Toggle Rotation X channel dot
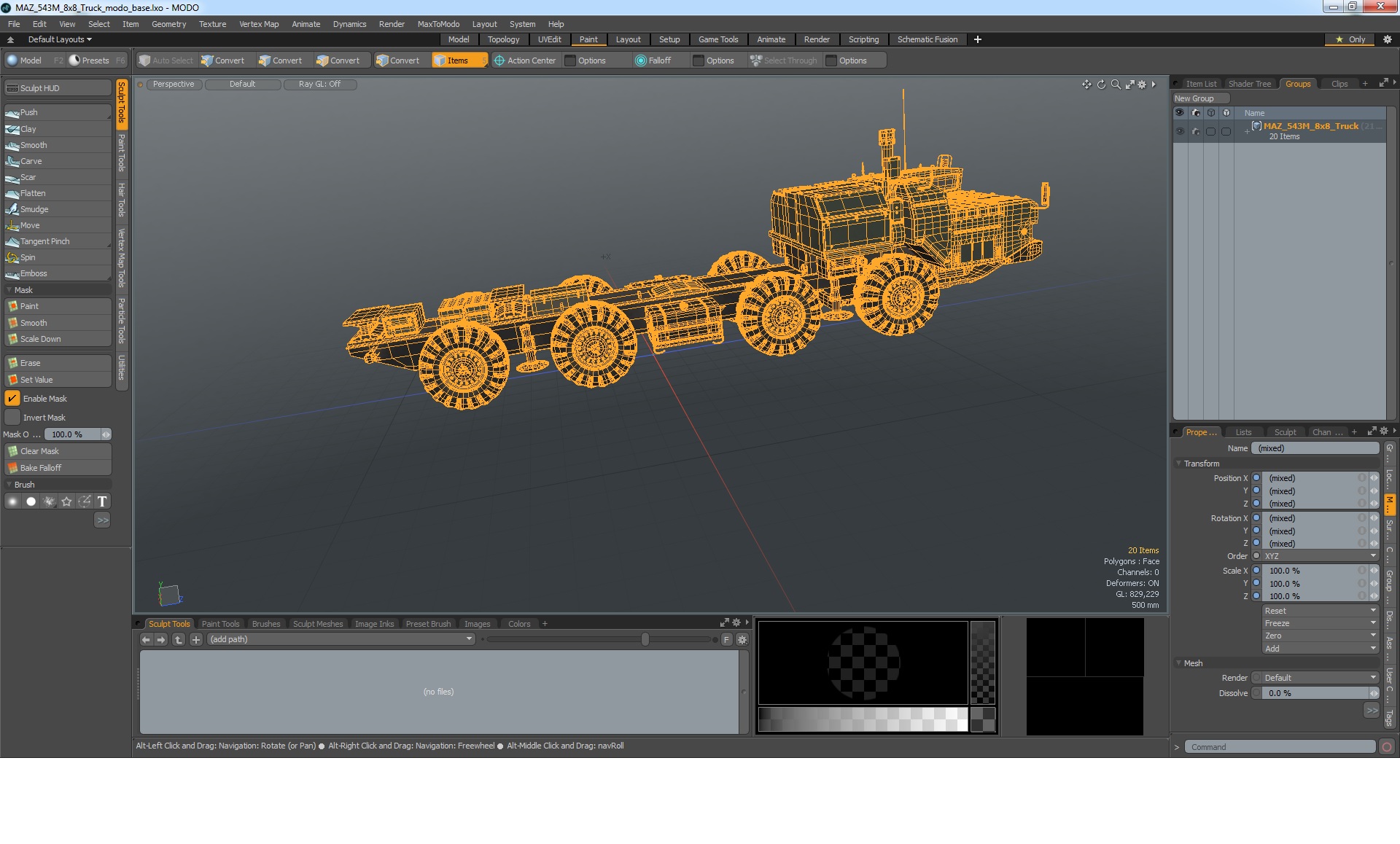This screenshot has height=844, width=1400. tap(1256, 518)
